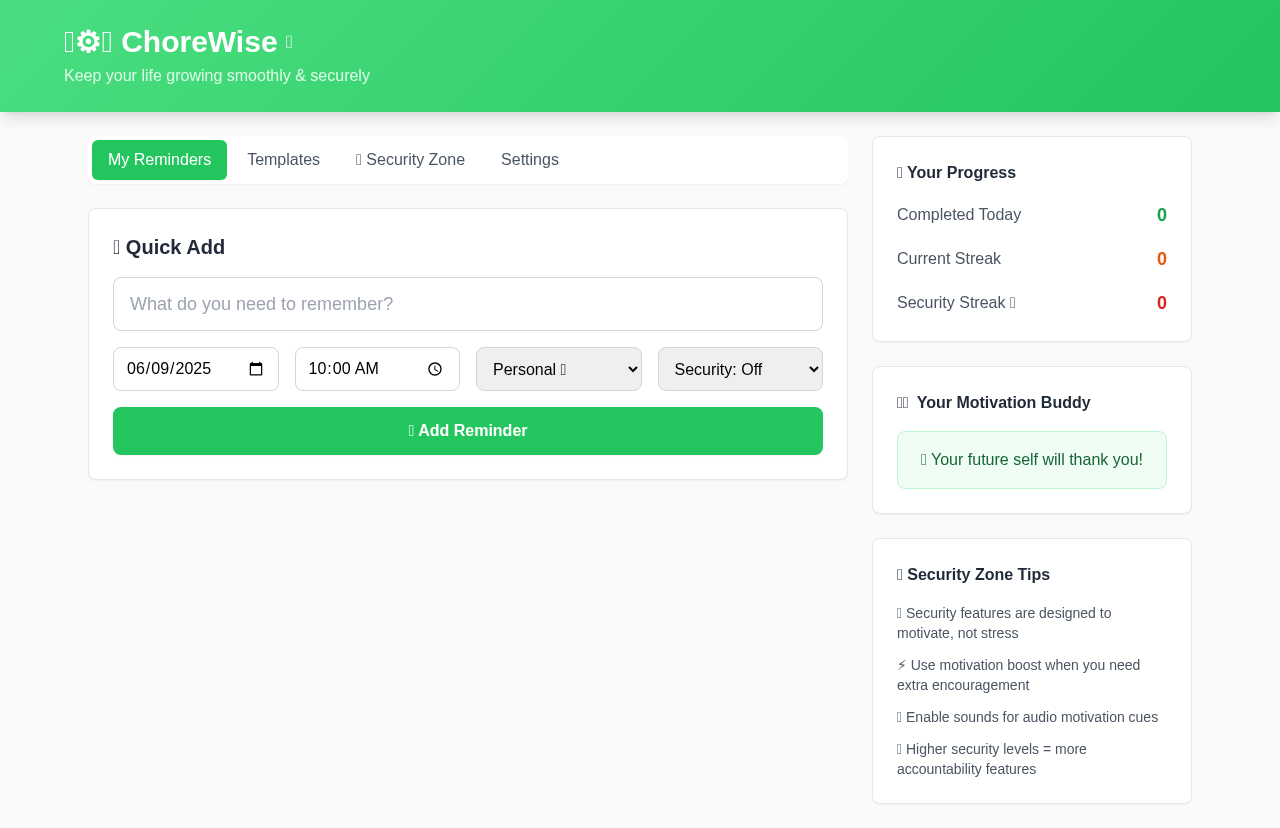Click the Security Zone Tips heading icon

(899, 575)
